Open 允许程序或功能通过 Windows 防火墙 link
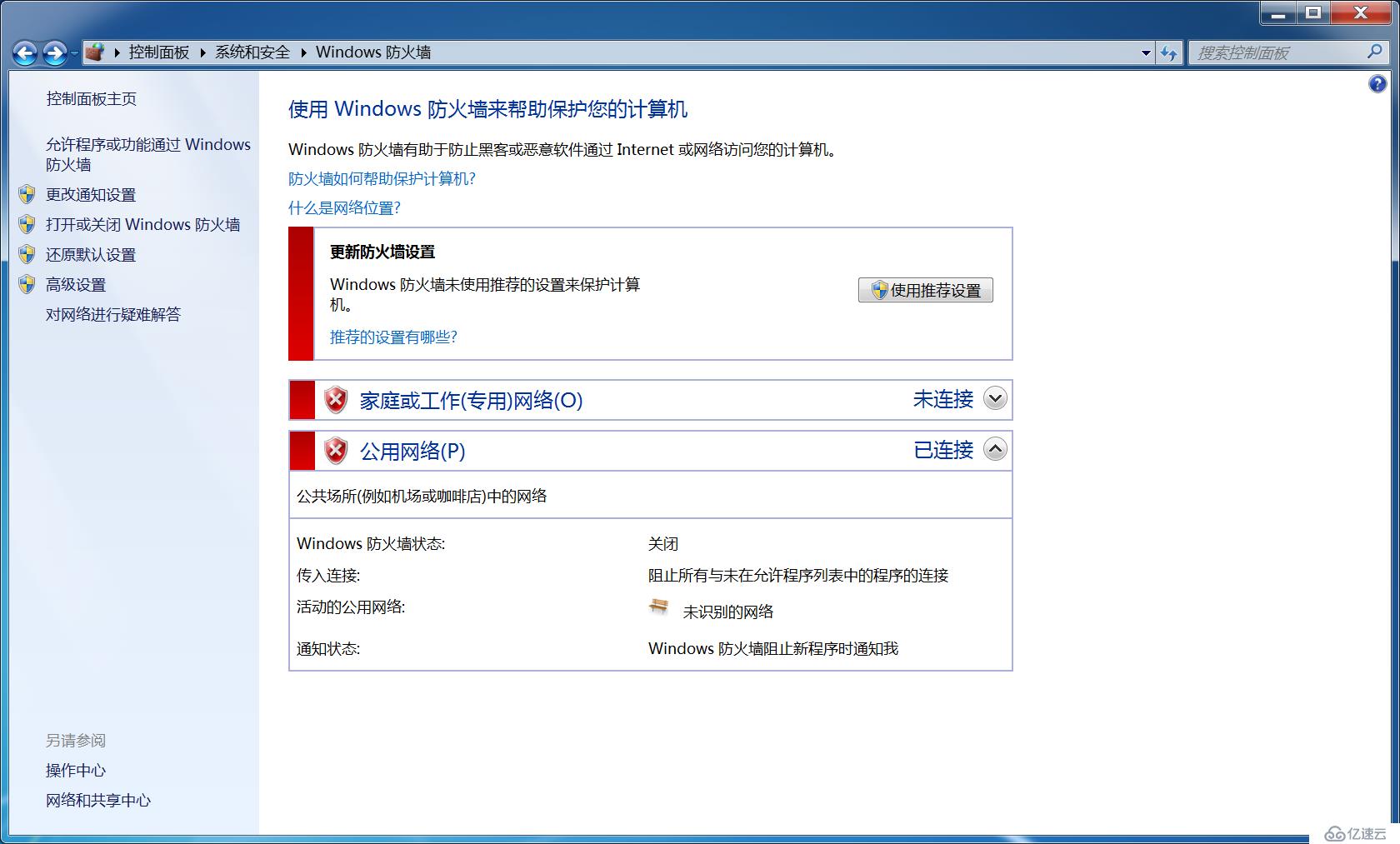Screen dimensions: 1400x844 click(x=148, y=154)
